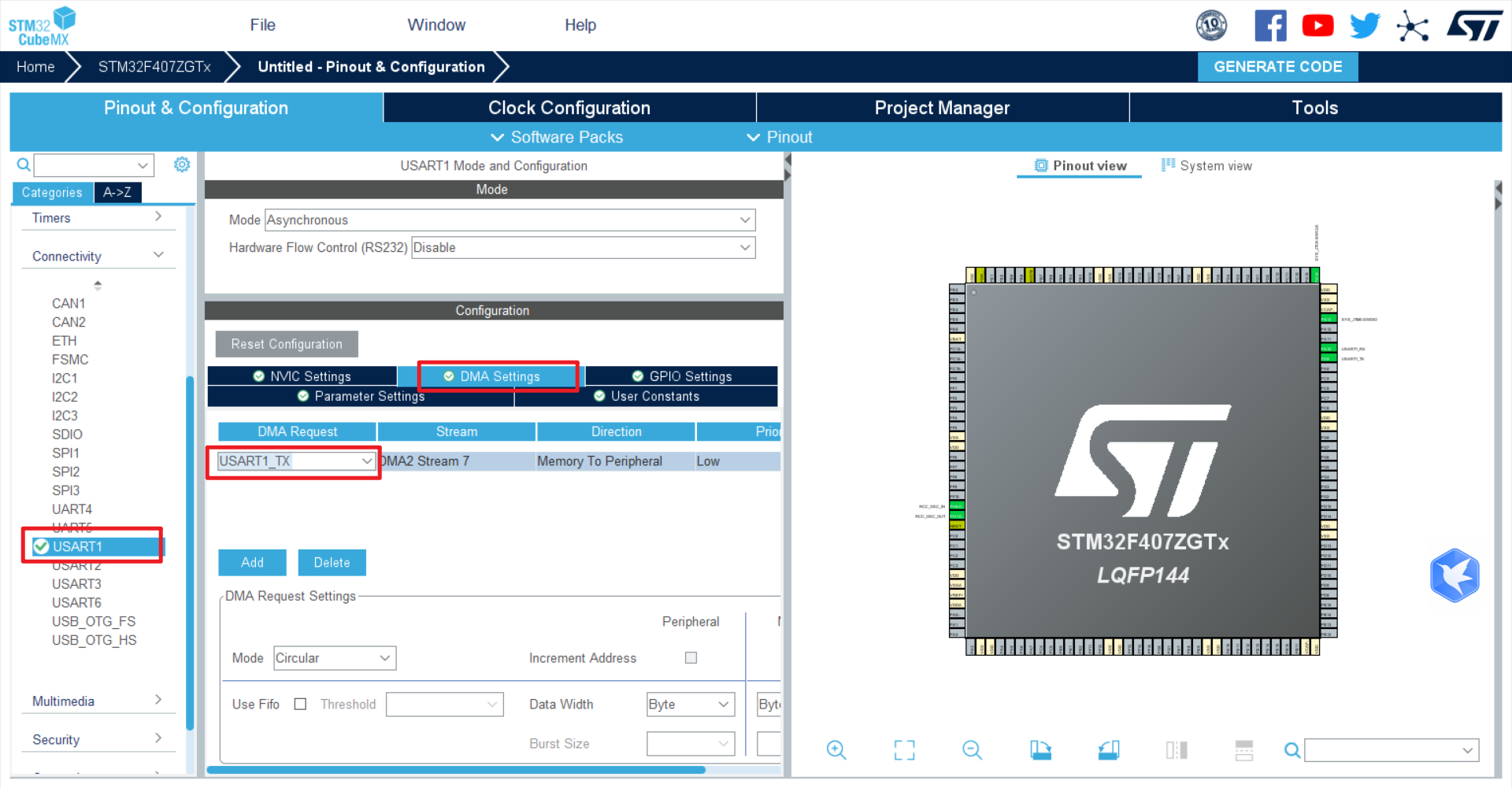Switch to the Tools tab
The height and width of the screenshot is (788, 1512).
coord(1315,108)
